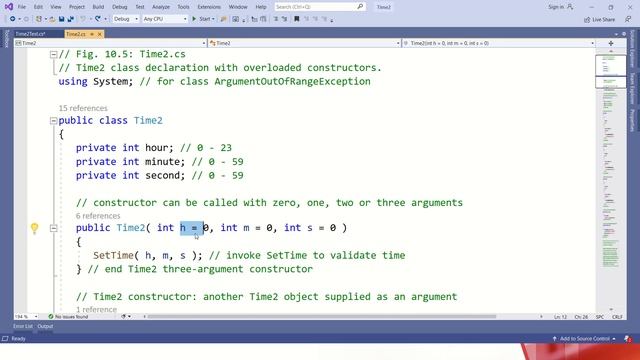Open the Start button dropdown arrow
This screenshot has width=640, height=360.
click(x=213, y=19)
